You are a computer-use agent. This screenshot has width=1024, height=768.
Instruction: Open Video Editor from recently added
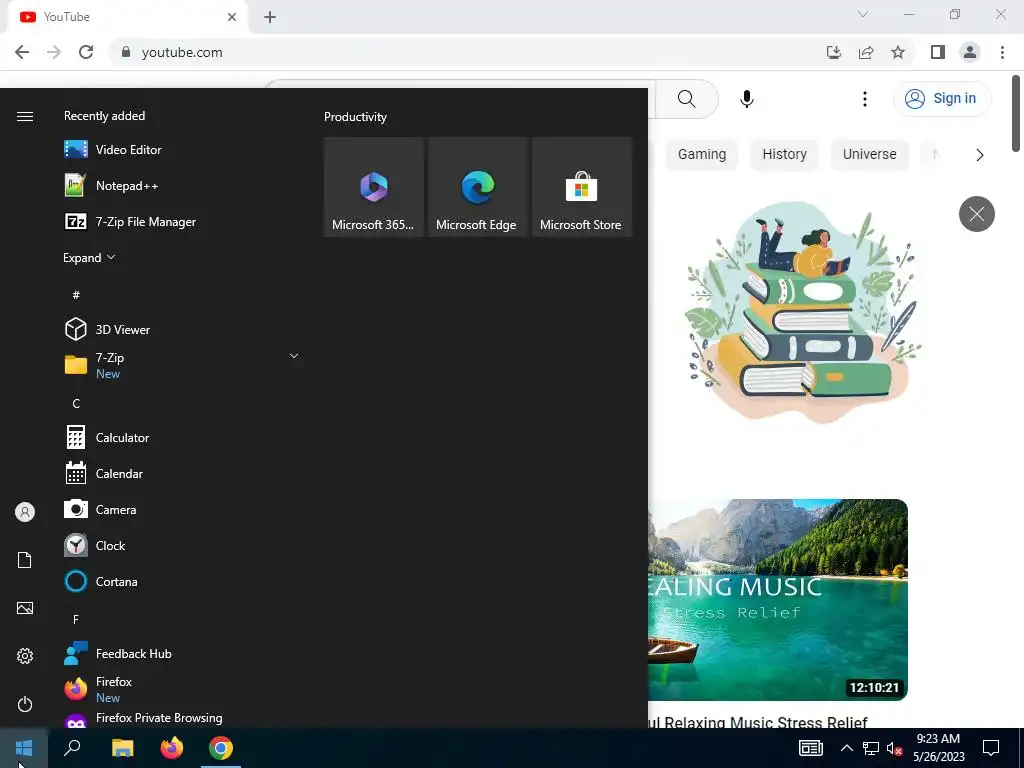pos(180,150)
